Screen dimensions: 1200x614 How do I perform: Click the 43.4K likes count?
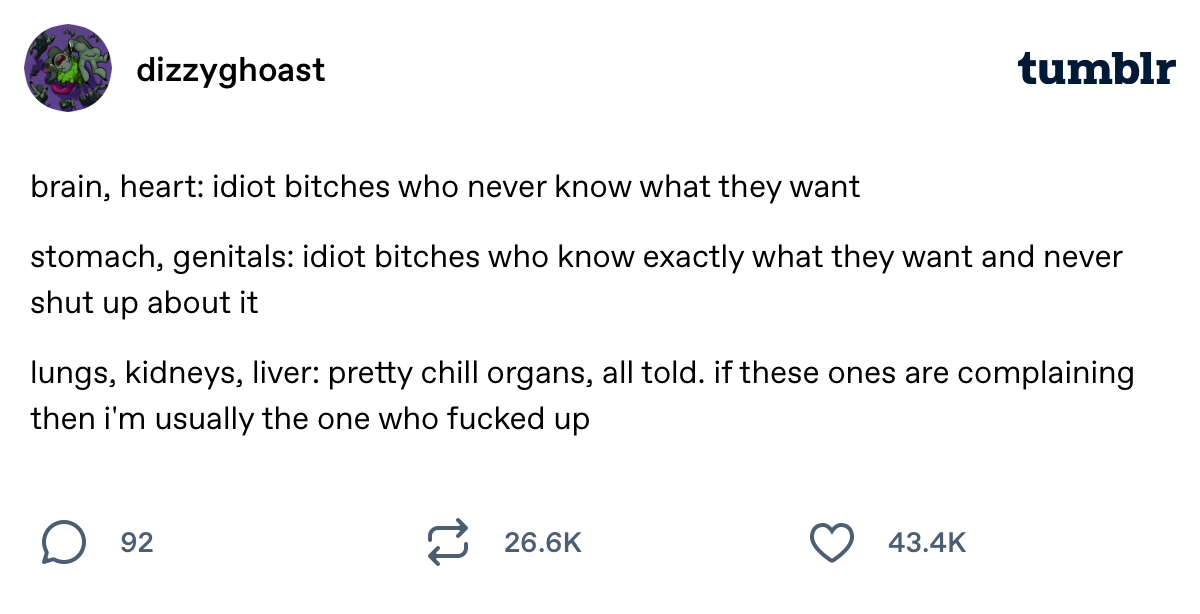[x=926, y=543]
